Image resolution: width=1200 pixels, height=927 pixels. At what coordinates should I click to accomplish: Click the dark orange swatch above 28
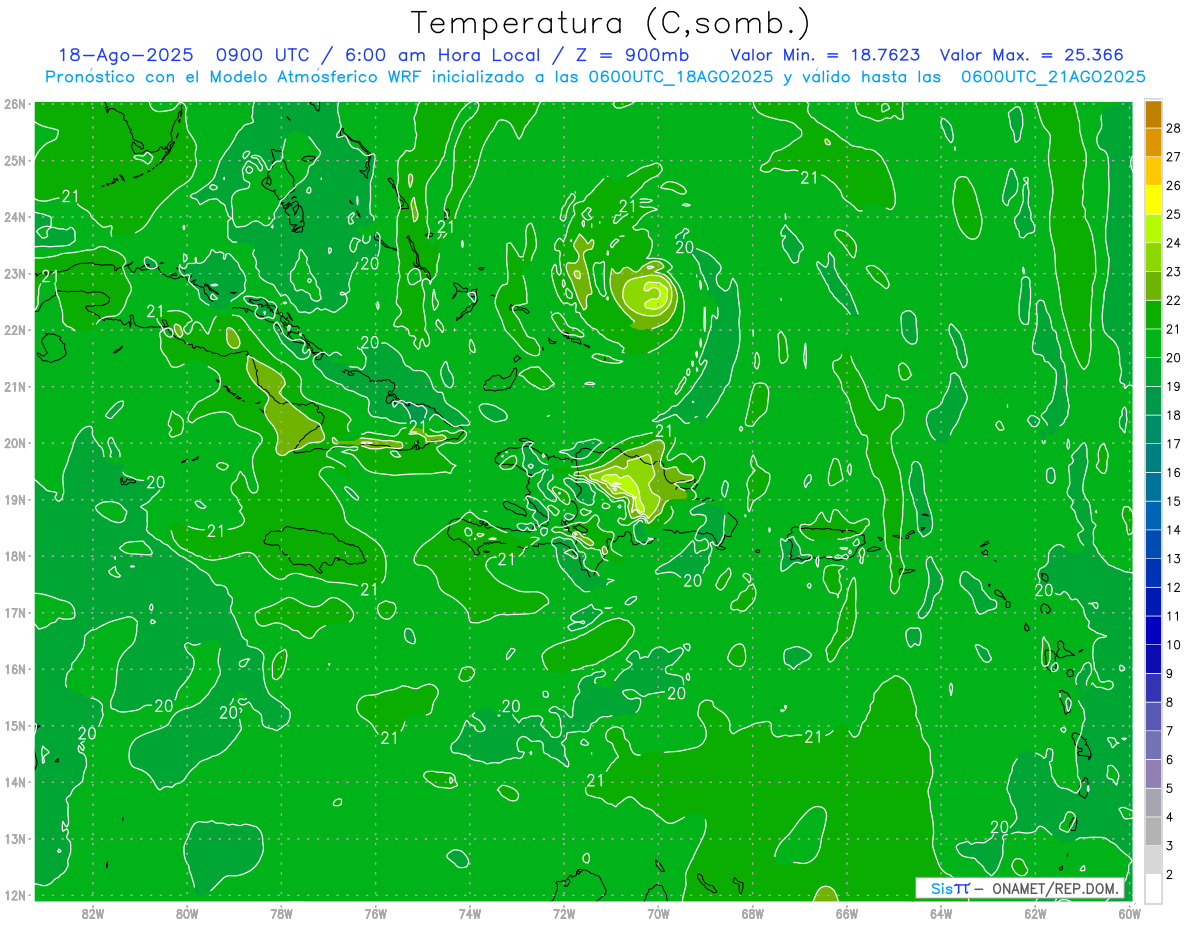point(1153,113)
